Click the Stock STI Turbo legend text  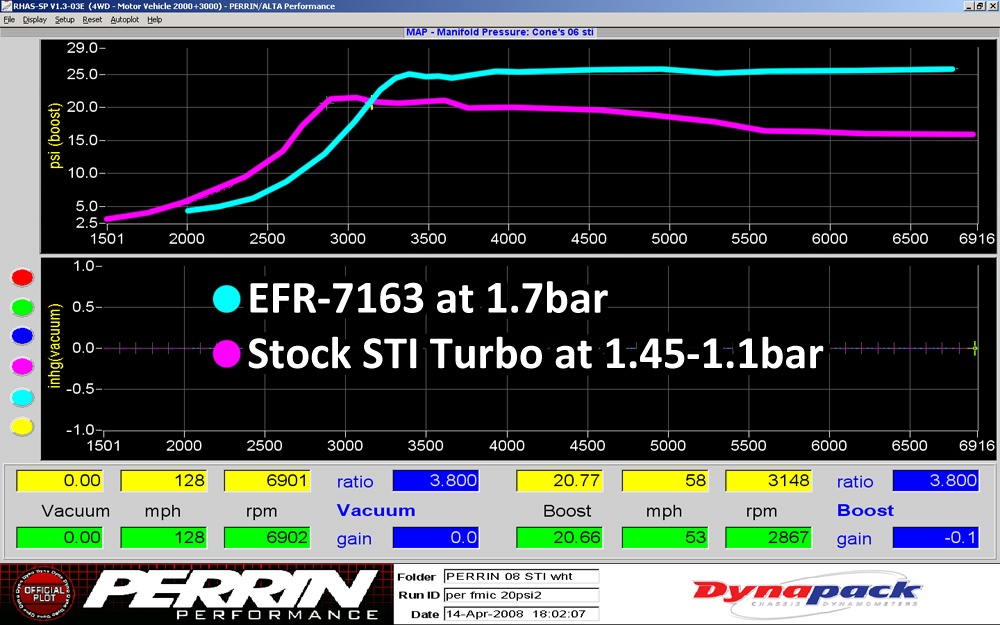pyautogui.click(x=535, y=353)
